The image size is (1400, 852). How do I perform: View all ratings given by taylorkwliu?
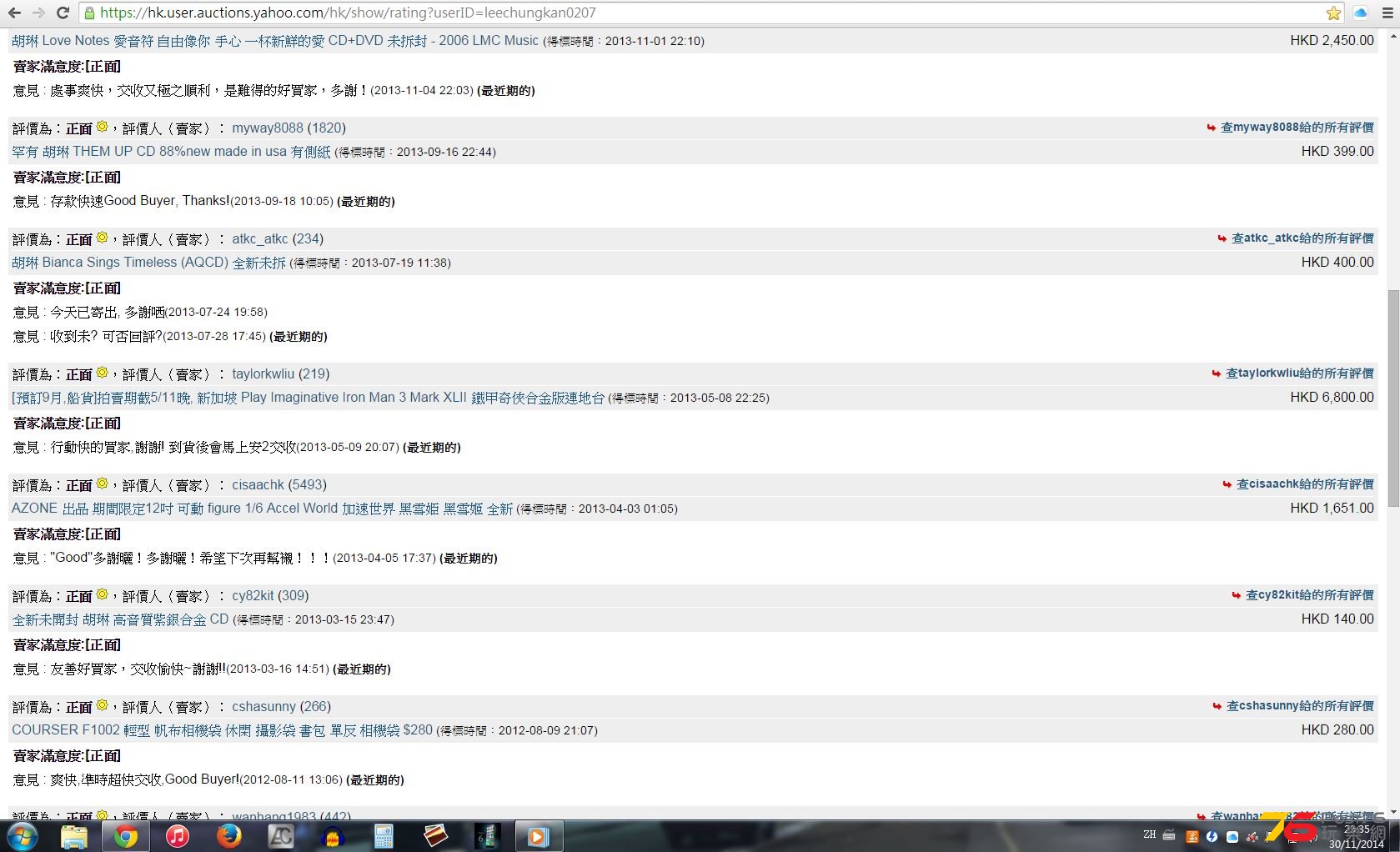tap(1299, 373)
